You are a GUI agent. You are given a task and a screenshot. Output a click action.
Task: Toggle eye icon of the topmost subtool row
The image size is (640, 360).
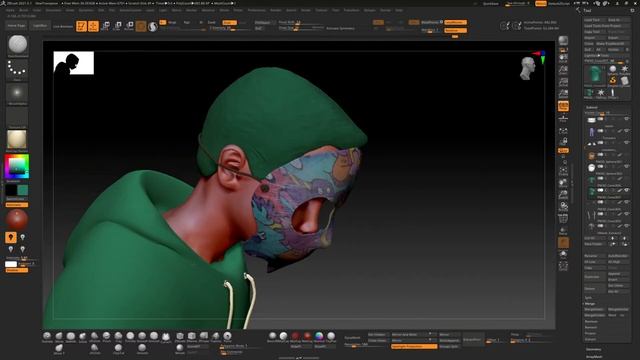pos(627,119)
